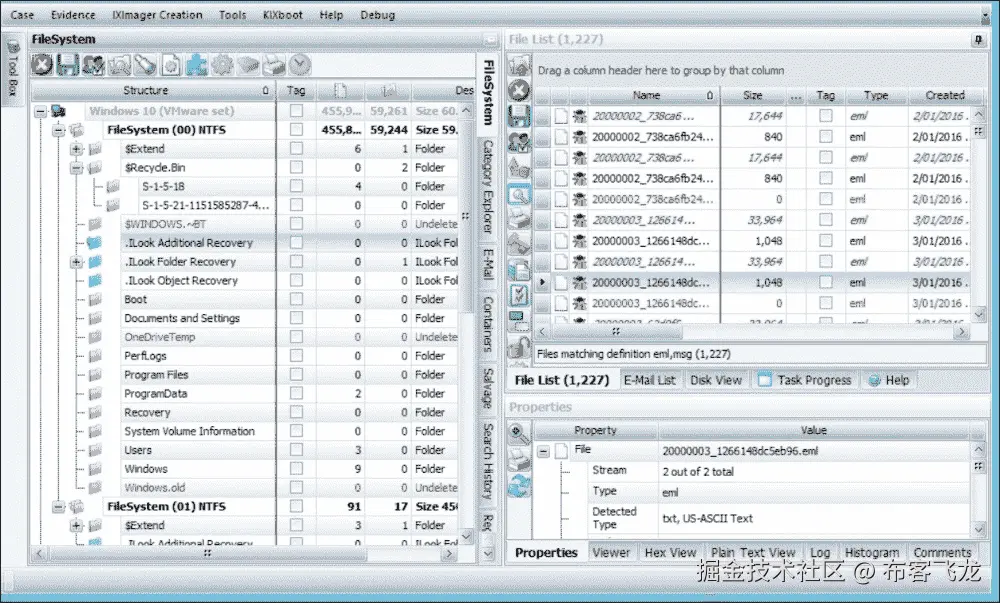This screenshot has height=603, width=1000.
Task: Open the Disk View tab
Action: click(x=716, y=380)
